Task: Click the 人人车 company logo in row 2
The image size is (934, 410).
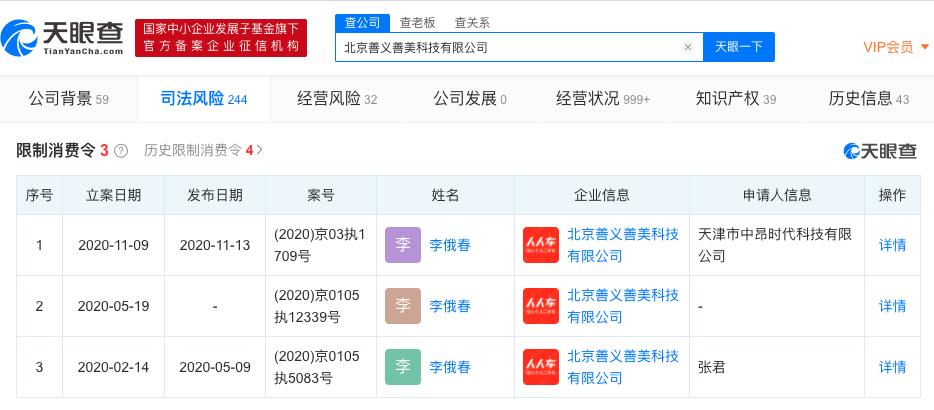Action: click(x=541, y=306)
